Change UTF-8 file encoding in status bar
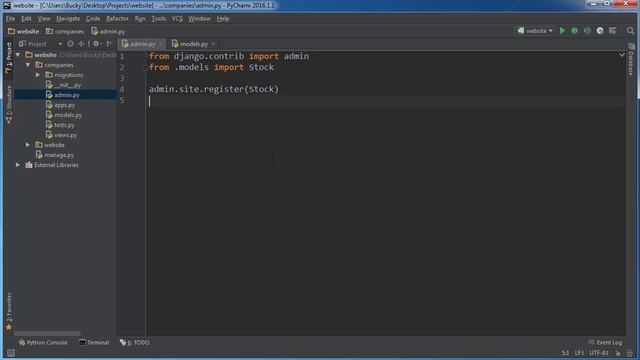Viewport: 640px width, 360px height. [x=599, y=353]
